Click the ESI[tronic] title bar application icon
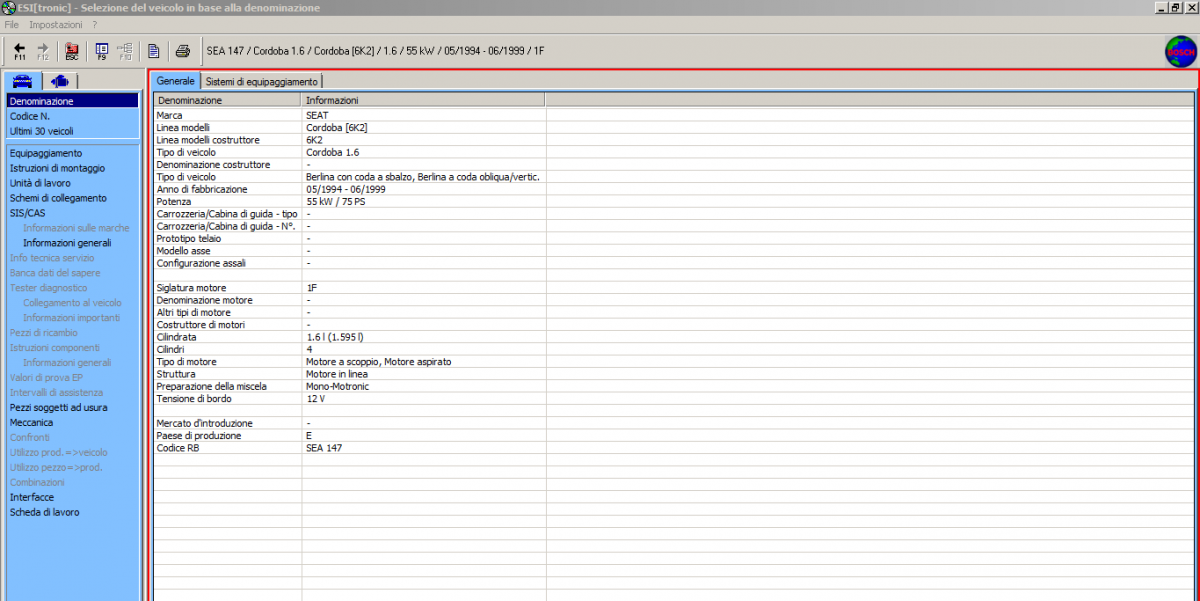The height and width of the screenshot is (601, 1200). pyautogui.click(x=9, y=8)
